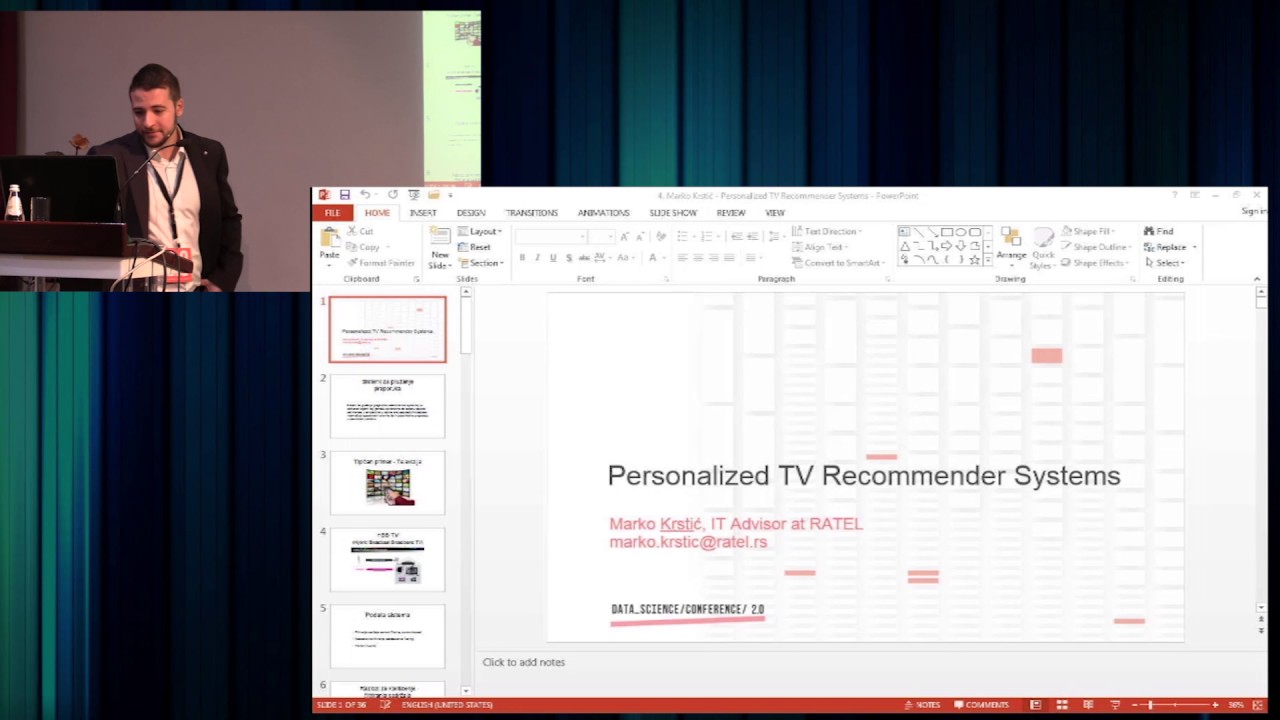Open COMMENTS pane from status bar
1280x720 pixels.
[981, 705]
